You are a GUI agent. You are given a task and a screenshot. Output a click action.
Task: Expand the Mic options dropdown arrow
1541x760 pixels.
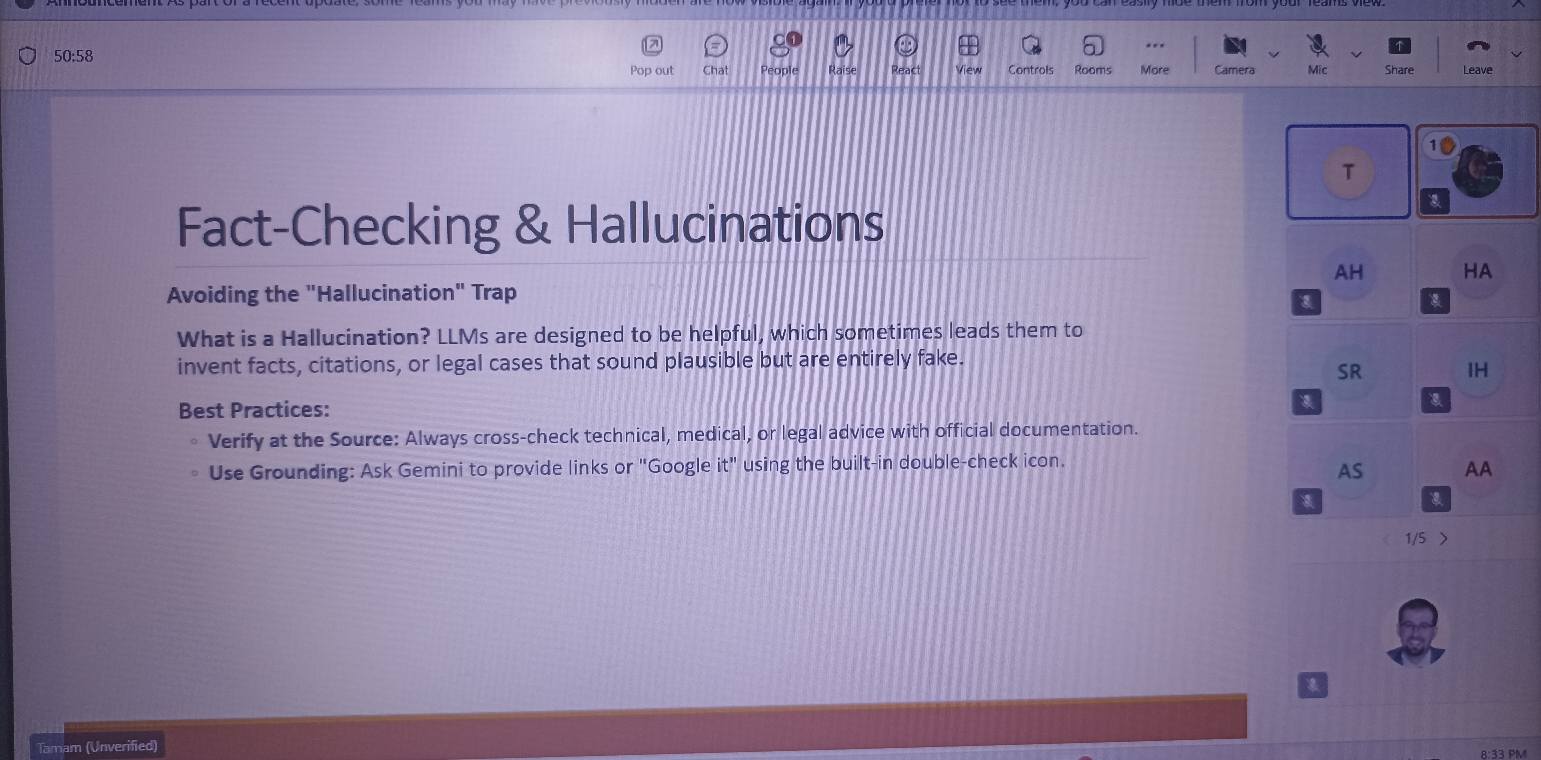coord(1357,54)
